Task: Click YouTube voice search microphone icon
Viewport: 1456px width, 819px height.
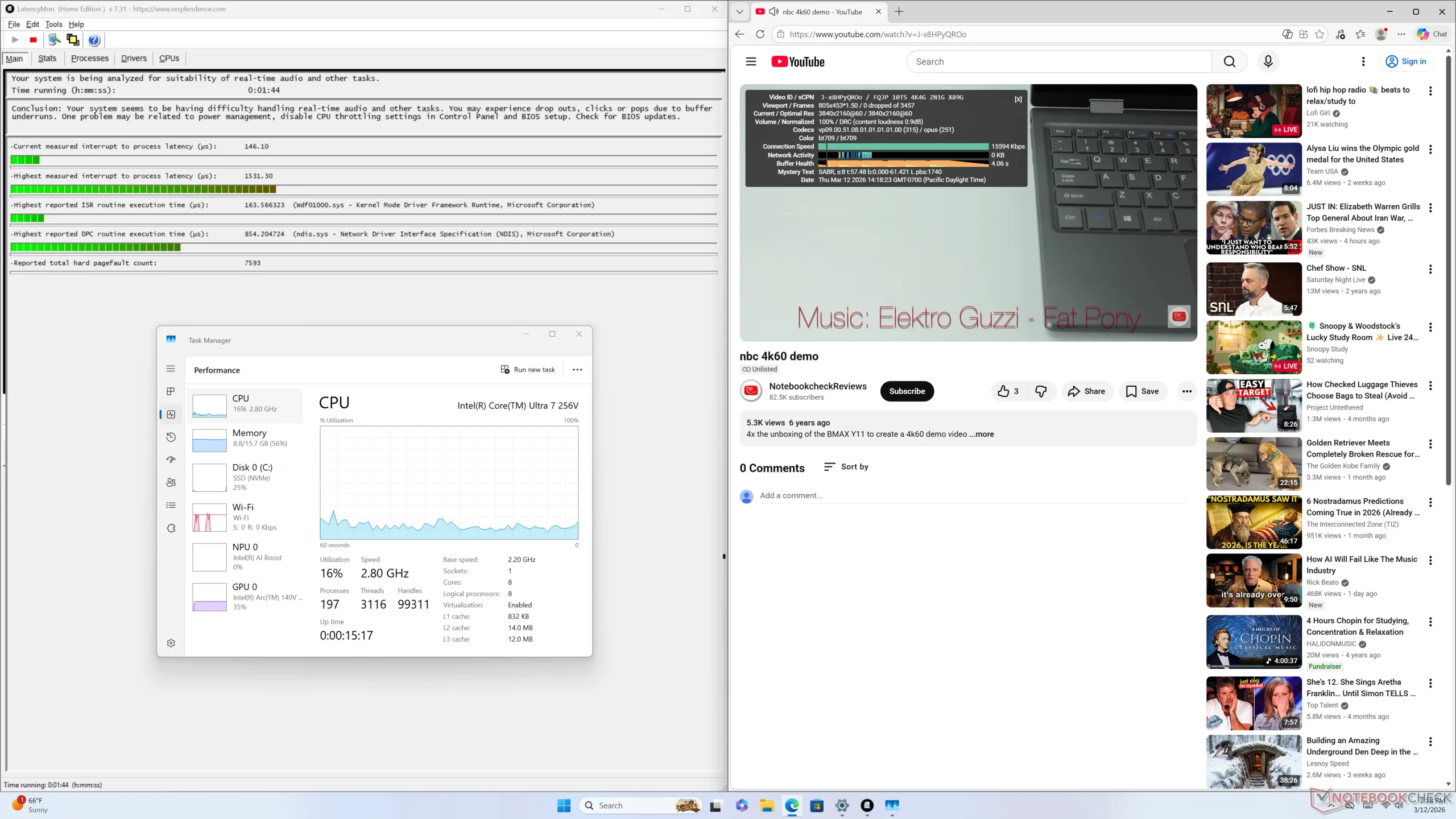Action: [1268, 61]
